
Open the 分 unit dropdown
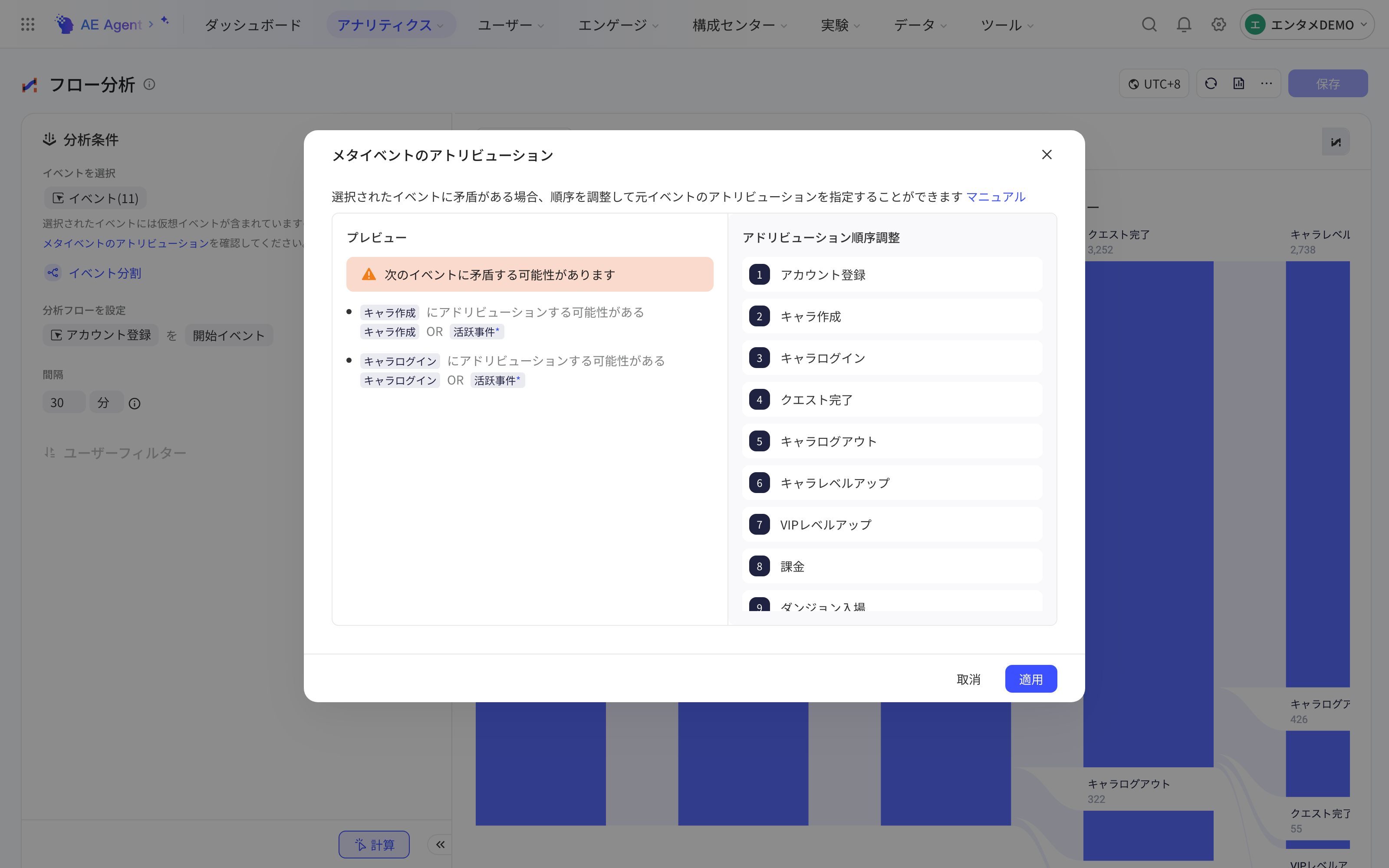coord(106,402)
